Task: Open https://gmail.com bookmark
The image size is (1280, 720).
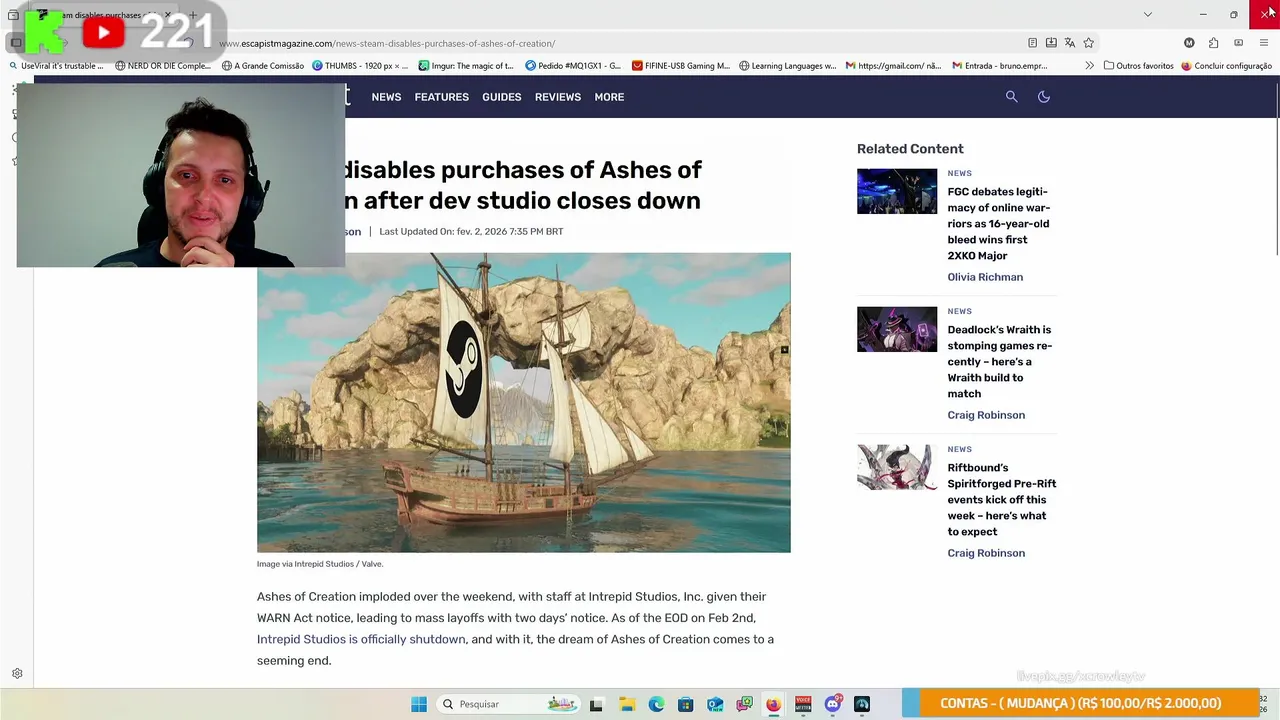Action: 893,66
